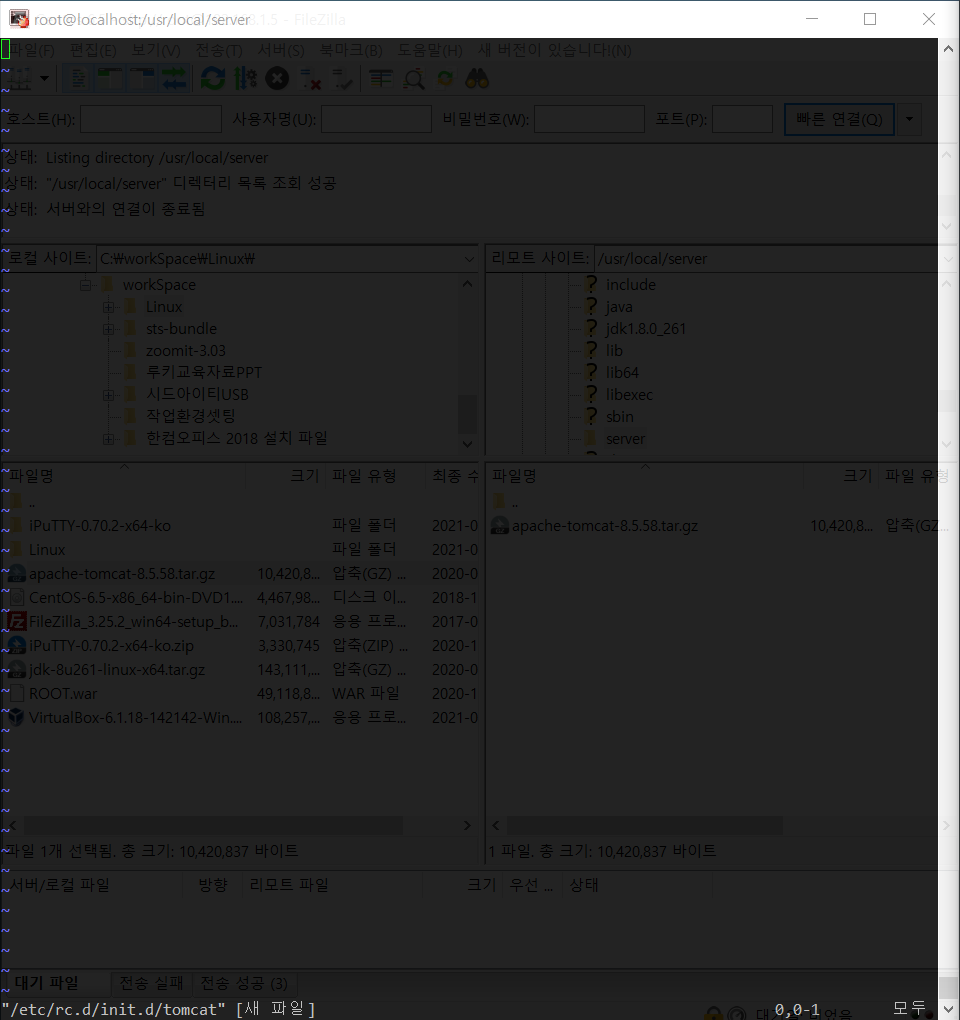Open the 파일(F) menu
960x1020 pixels.
click(x=32, y=50)
